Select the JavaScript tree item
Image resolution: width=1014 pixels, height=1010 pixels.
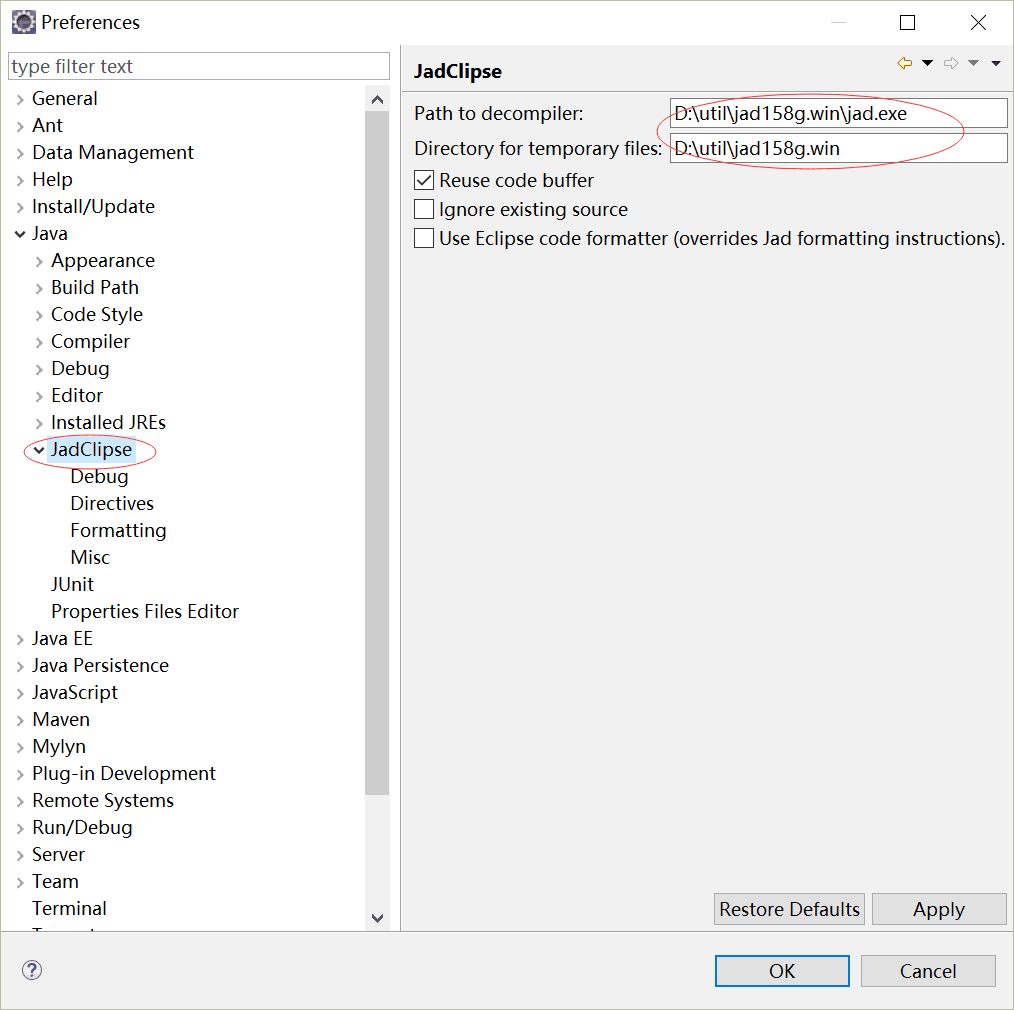(75, 693)
